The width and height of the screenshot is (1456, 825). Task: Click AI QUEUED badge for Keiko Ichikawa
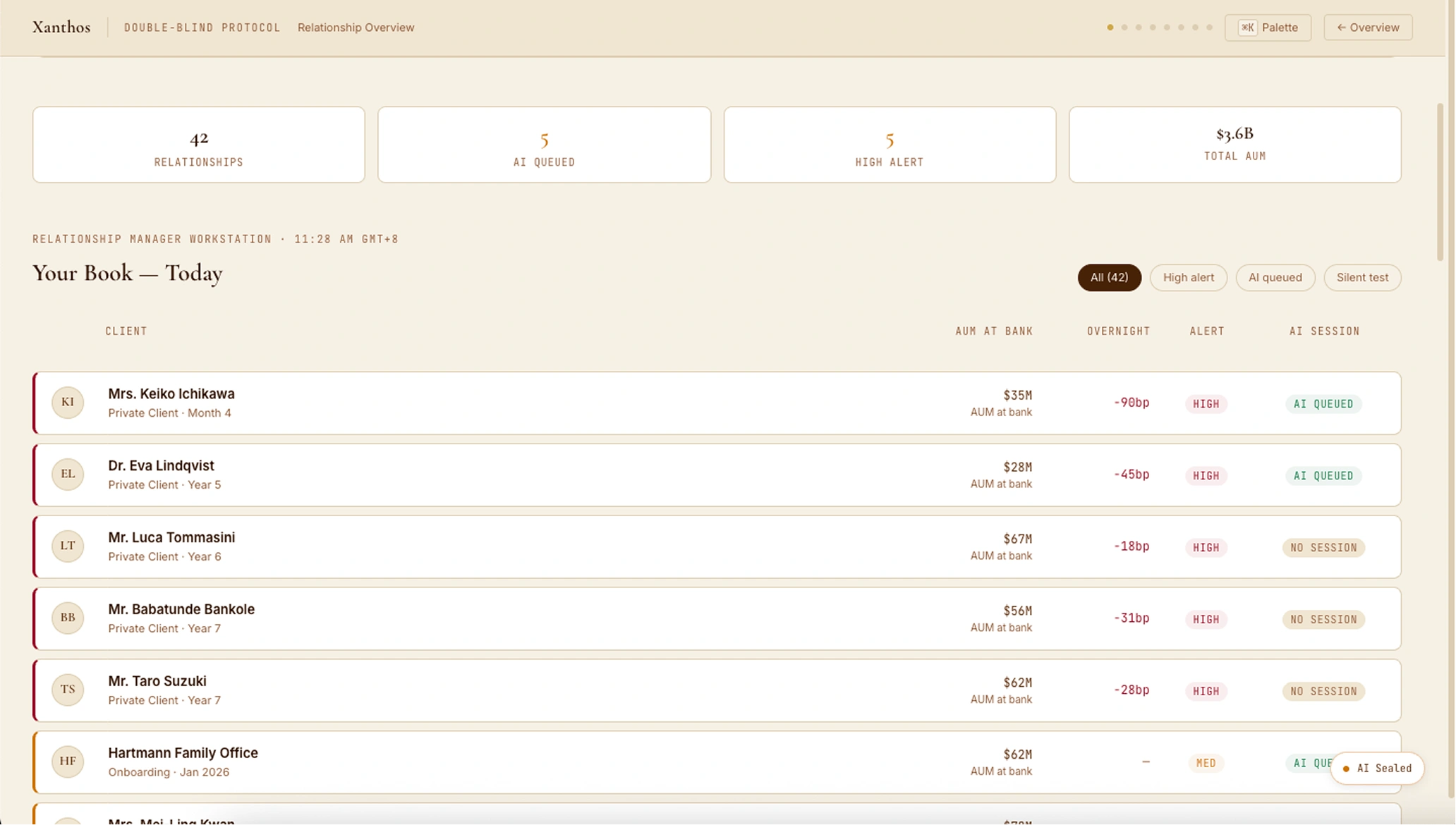(x=1323, y=404)
